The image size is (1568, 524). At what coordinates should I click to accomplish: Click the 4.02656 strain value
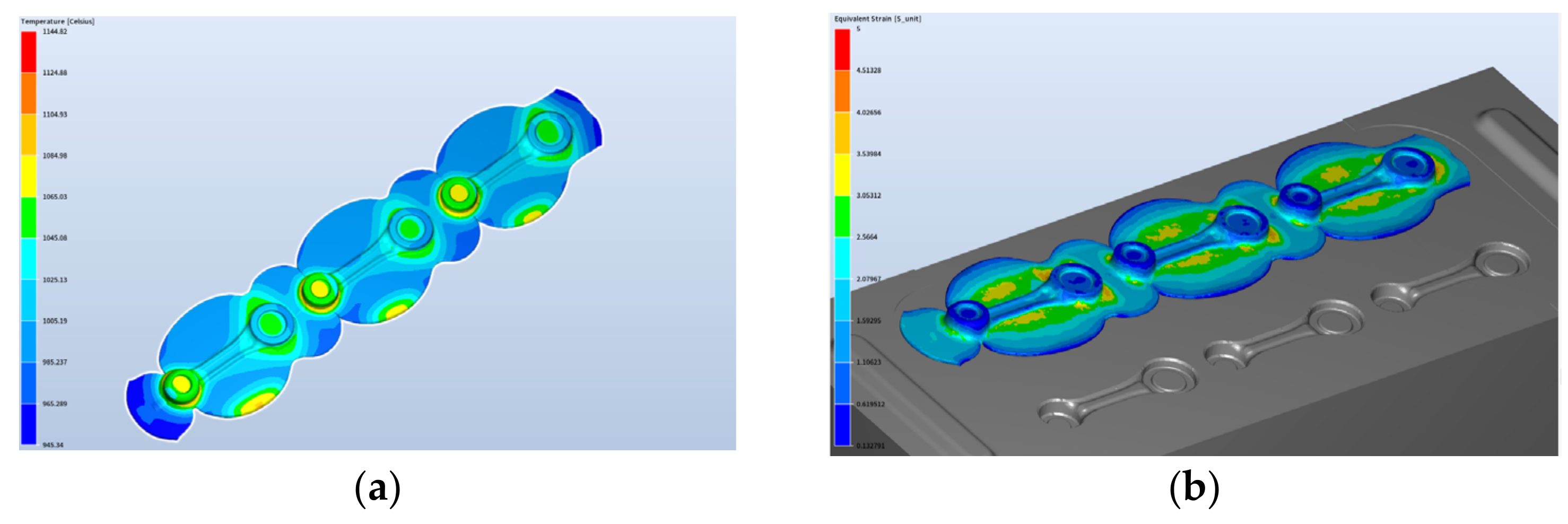click(869, 112)
